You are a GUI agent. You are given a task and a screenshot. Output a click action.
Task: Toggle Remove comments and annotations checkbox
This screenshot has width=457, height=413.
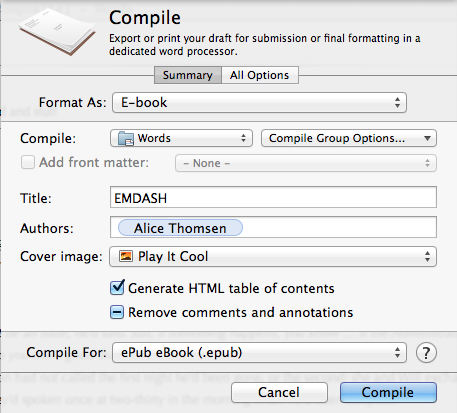(117, 312)
